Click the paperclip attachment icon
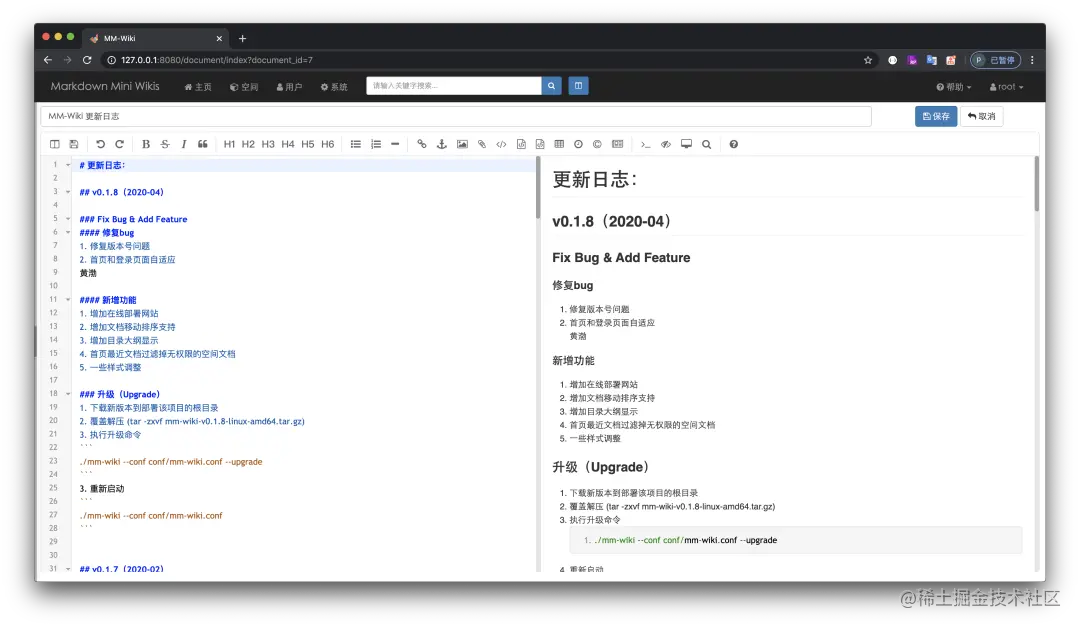Screen dimensions: 1080x627 pos(481,144)
